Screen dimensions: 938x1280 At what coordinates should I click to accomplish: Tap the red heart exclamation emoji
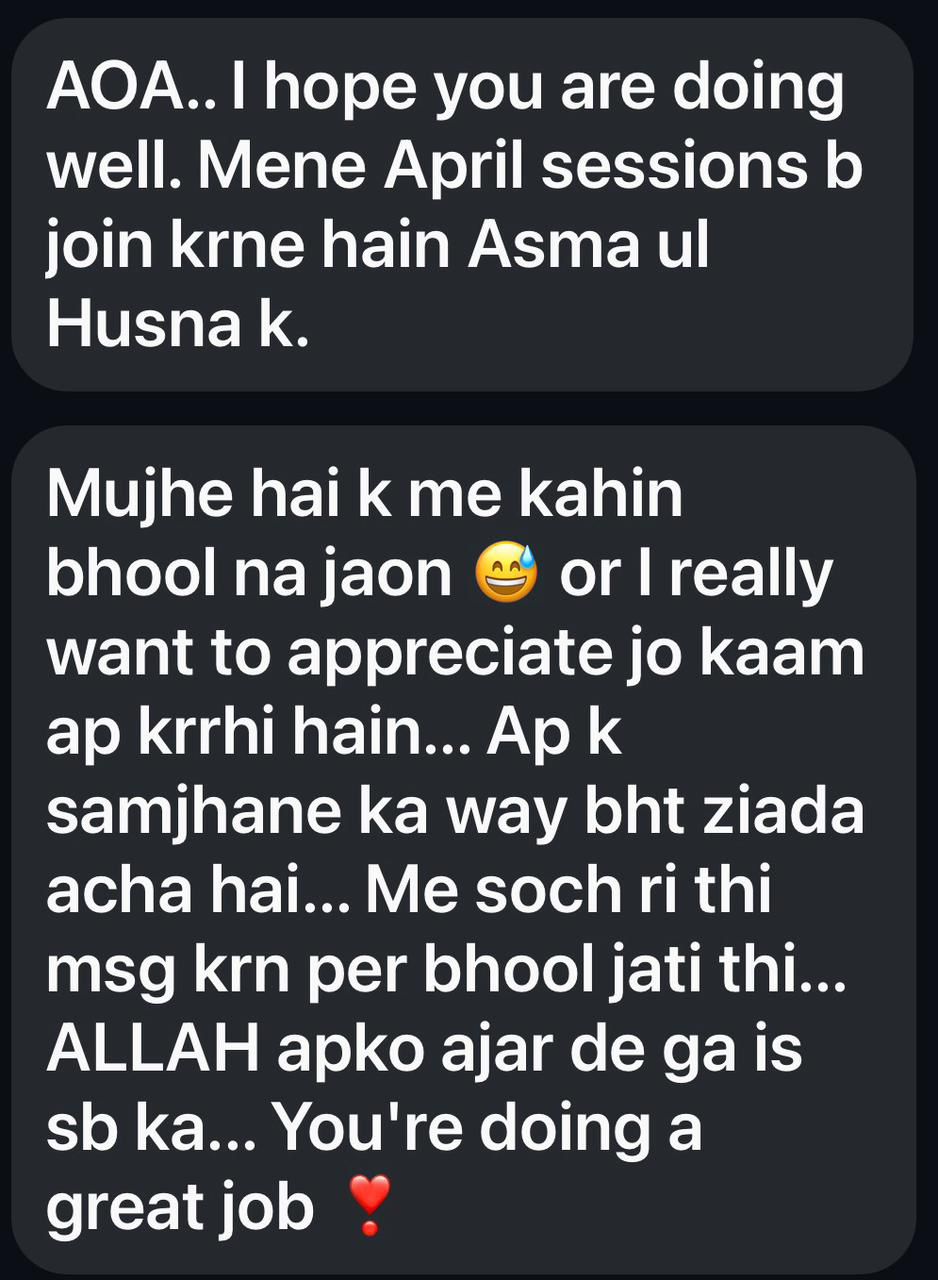tap(369, 1205)
